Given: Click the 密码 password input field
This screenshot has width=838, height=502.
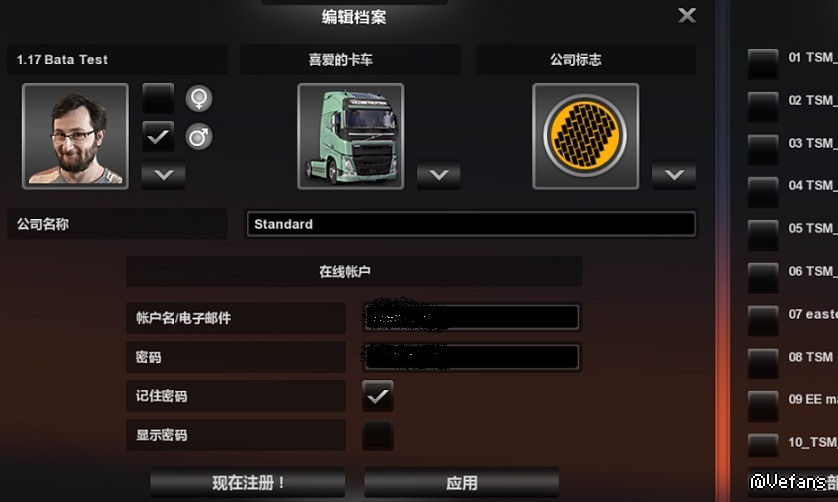Looking at the screenshot, I should click(471, 357).
